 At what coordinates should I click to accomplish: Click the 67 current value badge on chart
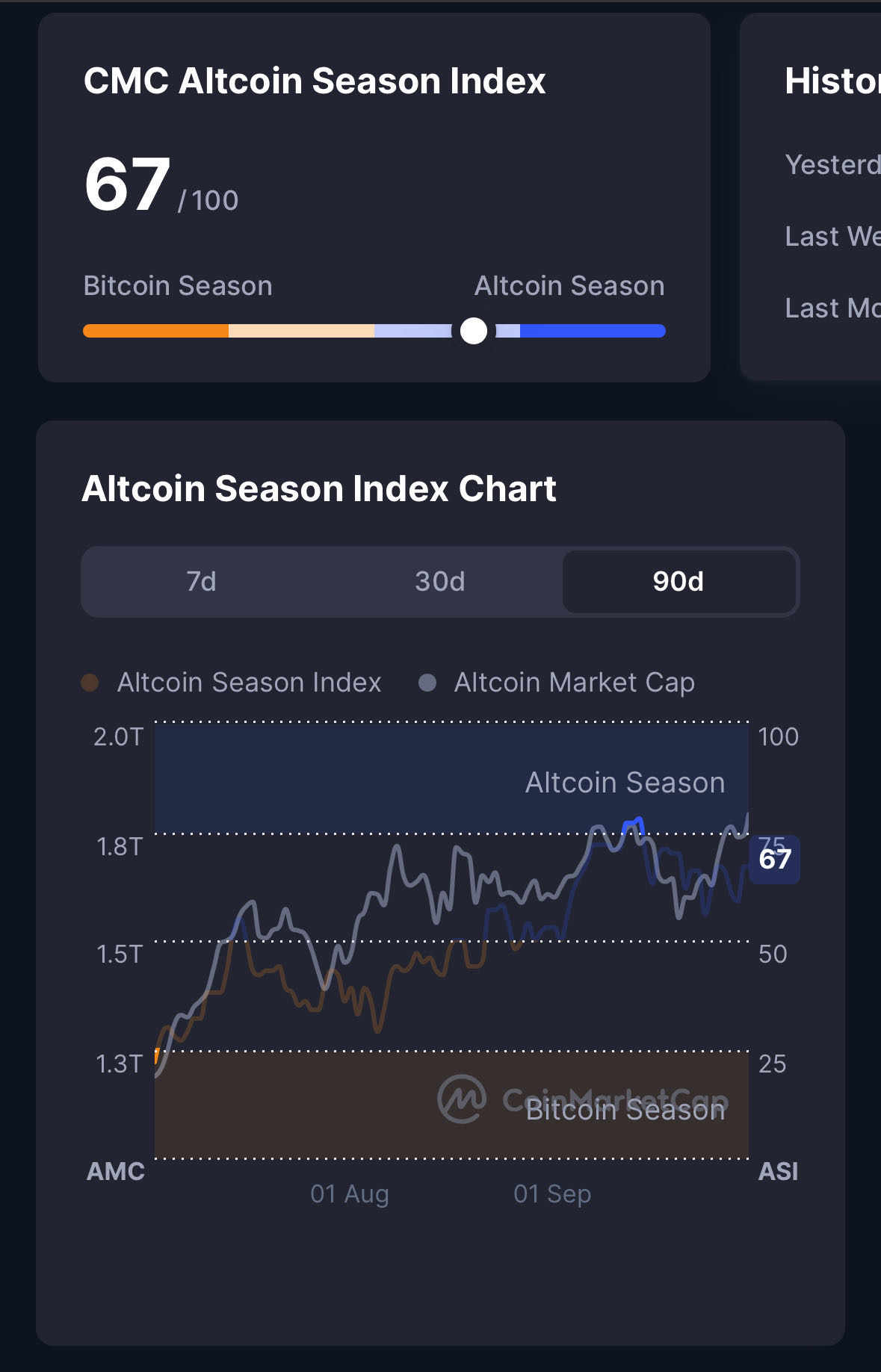pos(775,860)
